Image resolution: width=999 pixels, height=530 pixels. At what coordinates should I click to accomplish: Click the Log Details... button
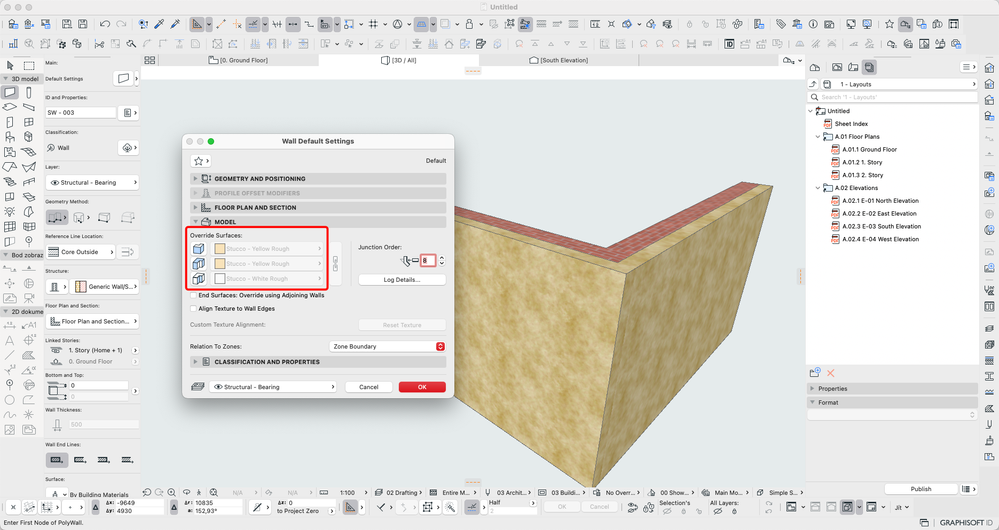[401, 280]
